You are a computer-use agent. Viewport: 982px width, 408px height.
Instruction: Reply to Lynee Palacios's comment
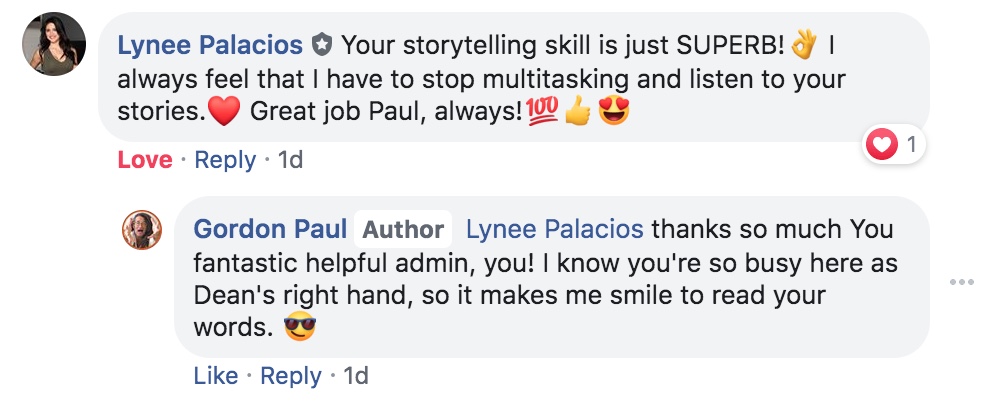point(225,160)
